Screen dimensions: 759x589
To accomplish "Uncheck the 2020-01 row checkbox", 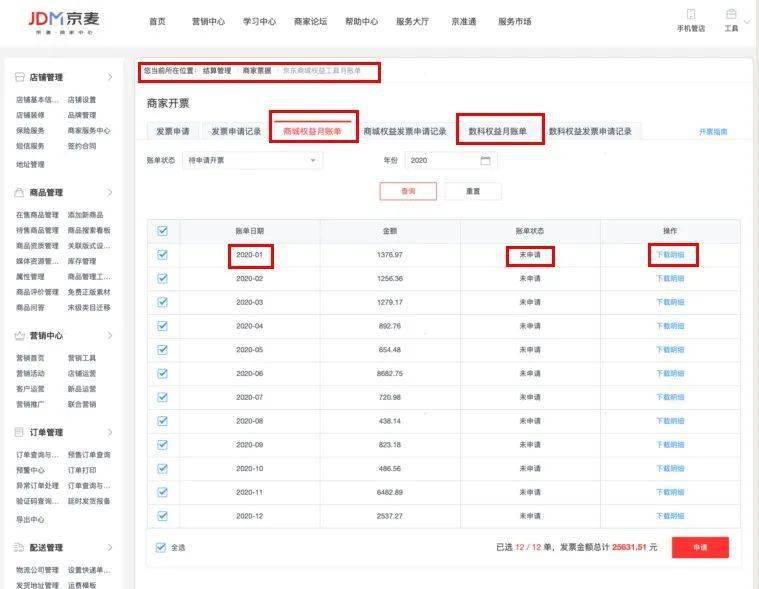I will pyautogui.click(x=162, y=255).
